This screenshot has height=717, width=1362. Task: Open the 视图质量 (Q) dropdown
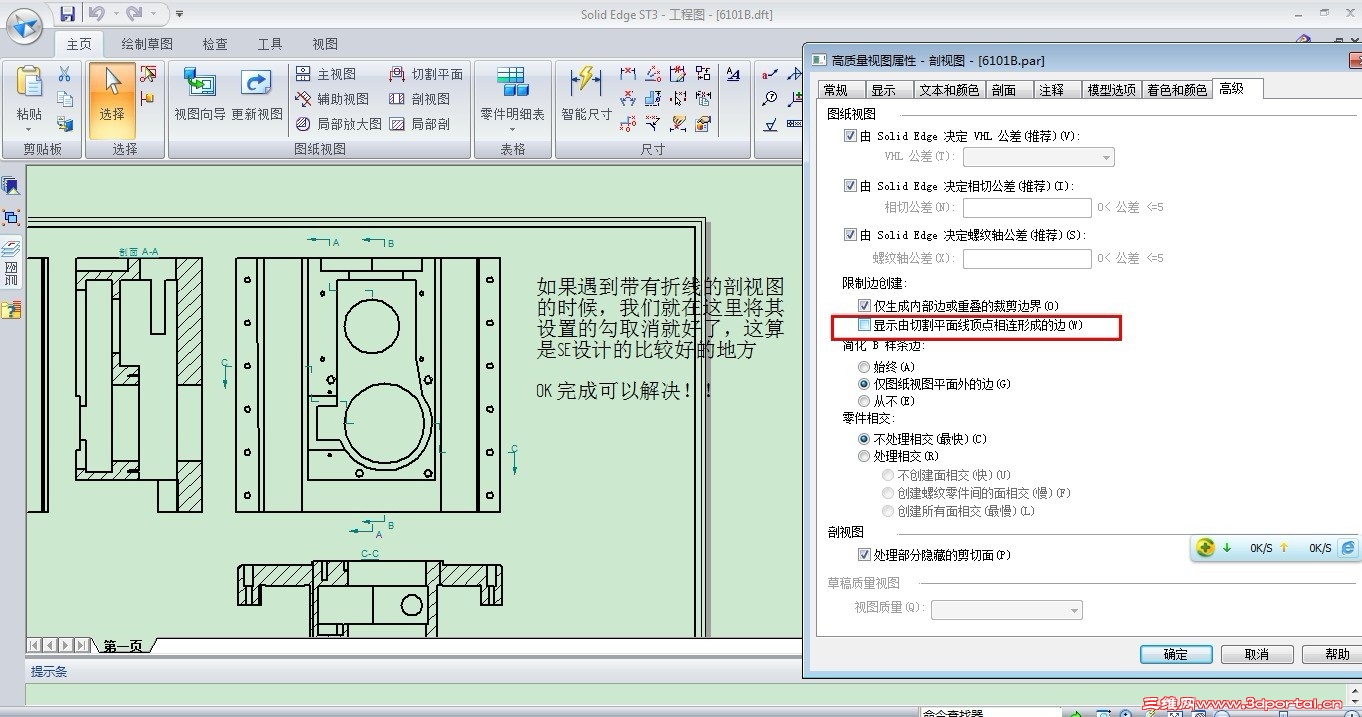[1007, 610]
